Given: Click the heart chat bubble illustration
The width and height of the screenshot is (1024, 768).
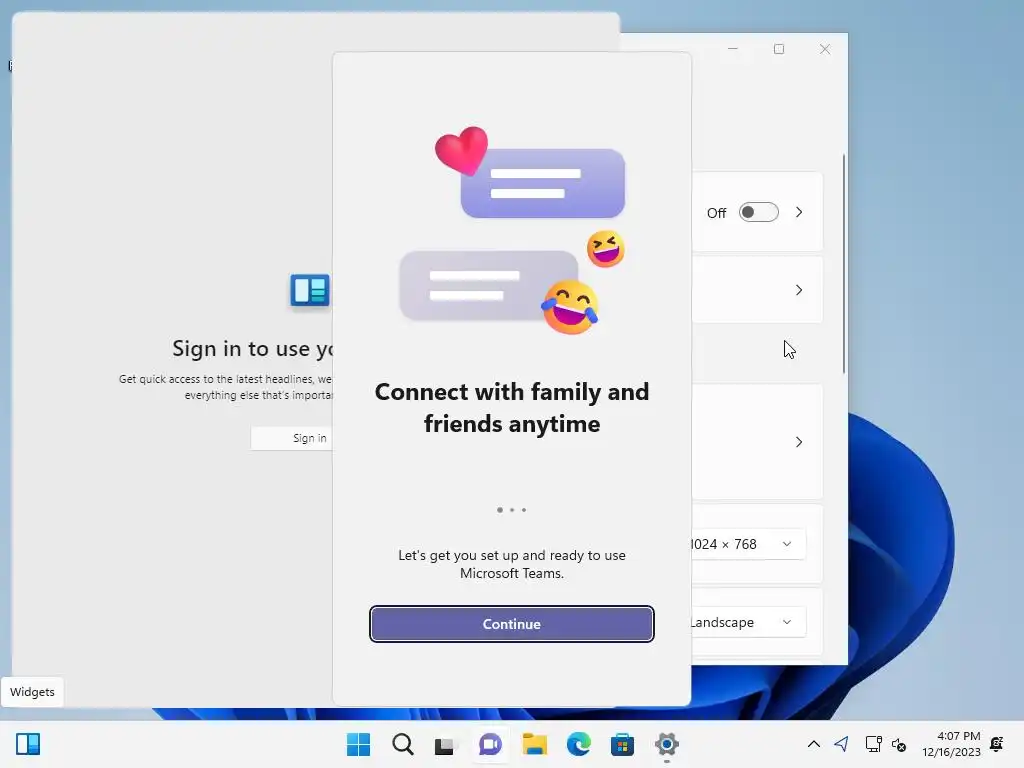Looking at the screenshot, I should 530,173.
